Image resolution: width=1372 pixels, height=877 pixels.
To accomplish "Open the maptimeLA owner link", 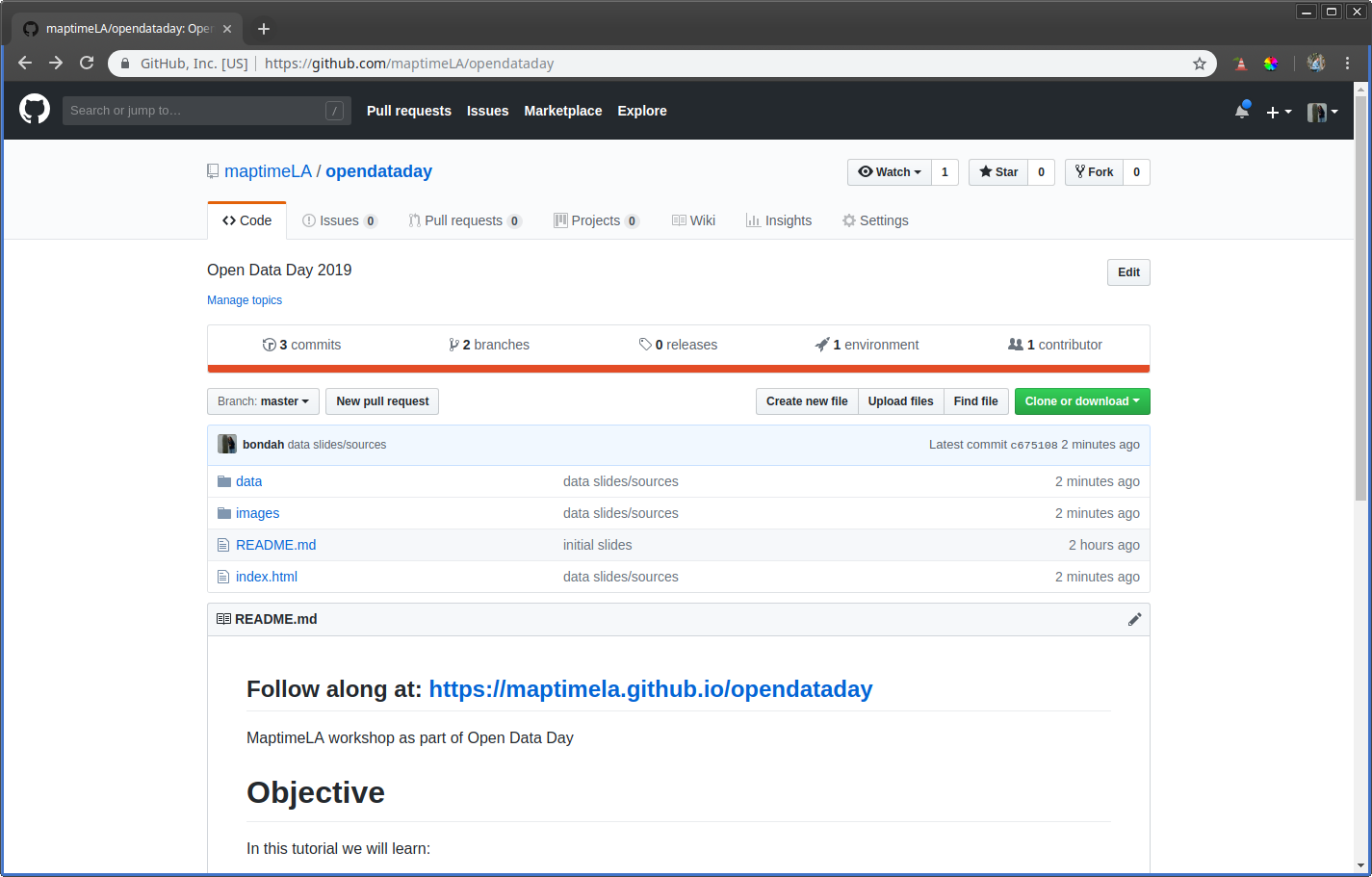I will click(x=268, y=171).
